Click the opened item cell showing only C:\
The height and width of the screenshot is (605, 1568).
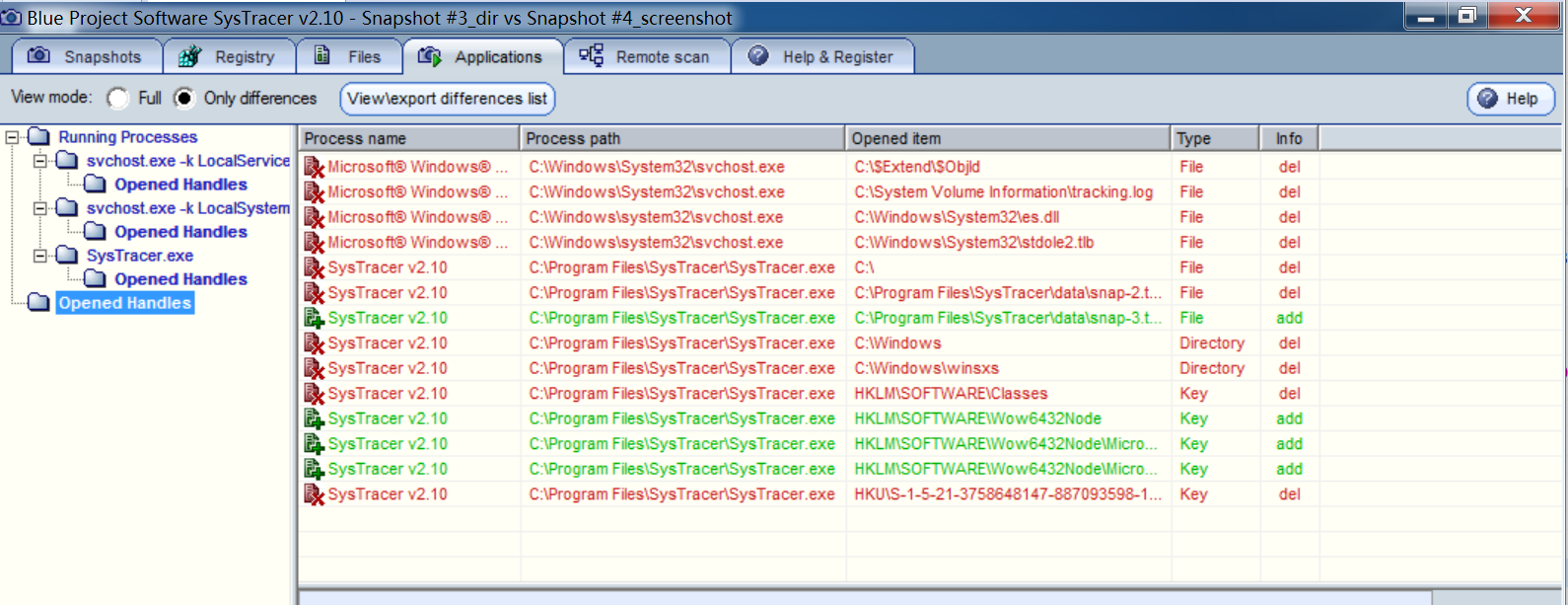tap(864, 267)
